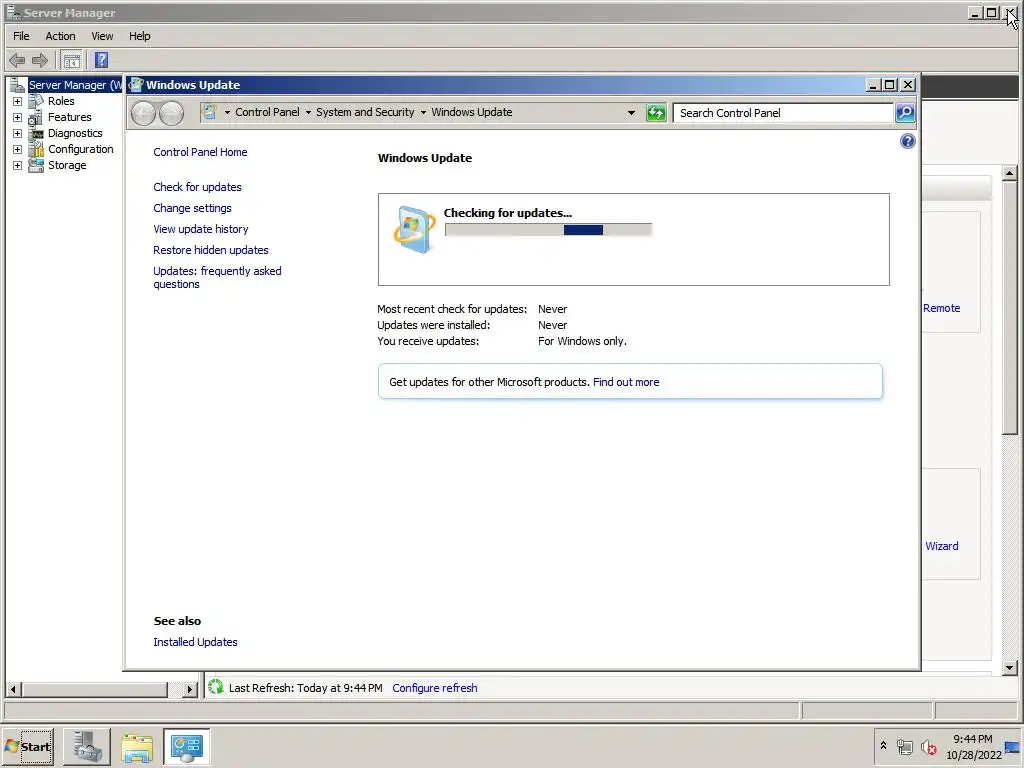Click the Search Control Panel input field
1024x768 pixels.
783,113
